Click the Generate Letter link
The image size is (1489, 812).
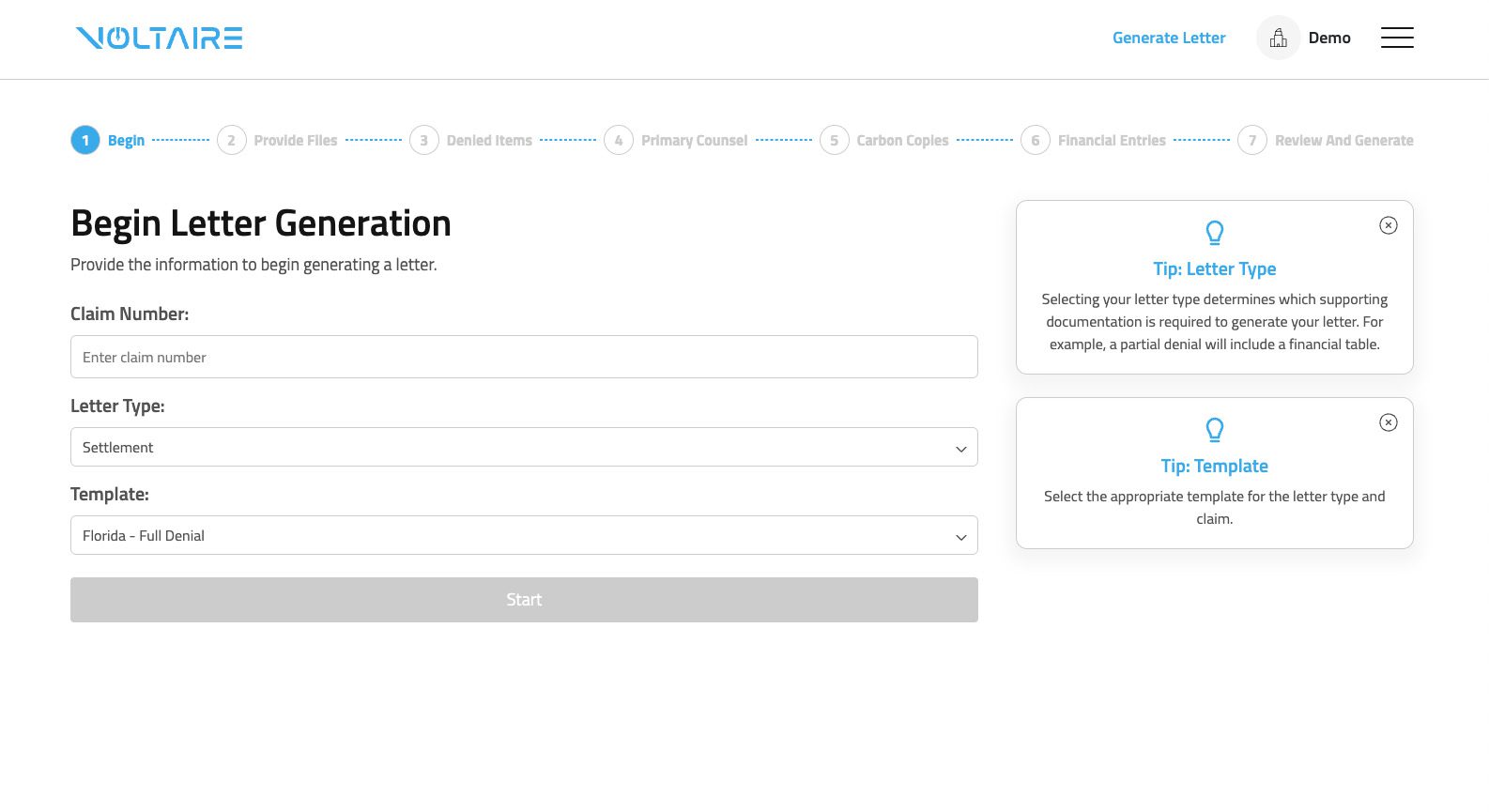coord(1169,38)
